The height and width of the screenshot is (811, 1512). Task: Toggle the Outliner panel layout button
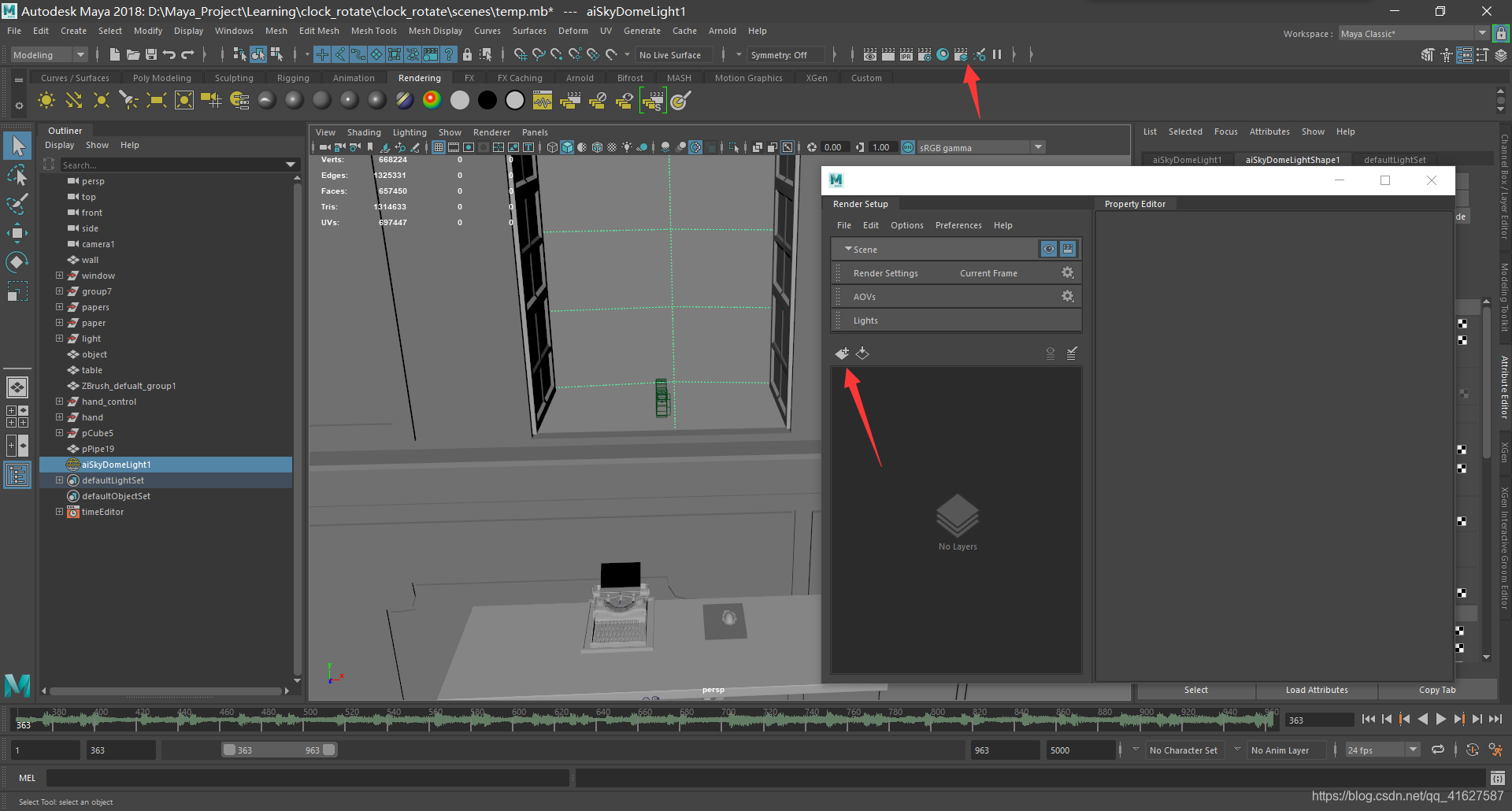click(x=17, y=475)
